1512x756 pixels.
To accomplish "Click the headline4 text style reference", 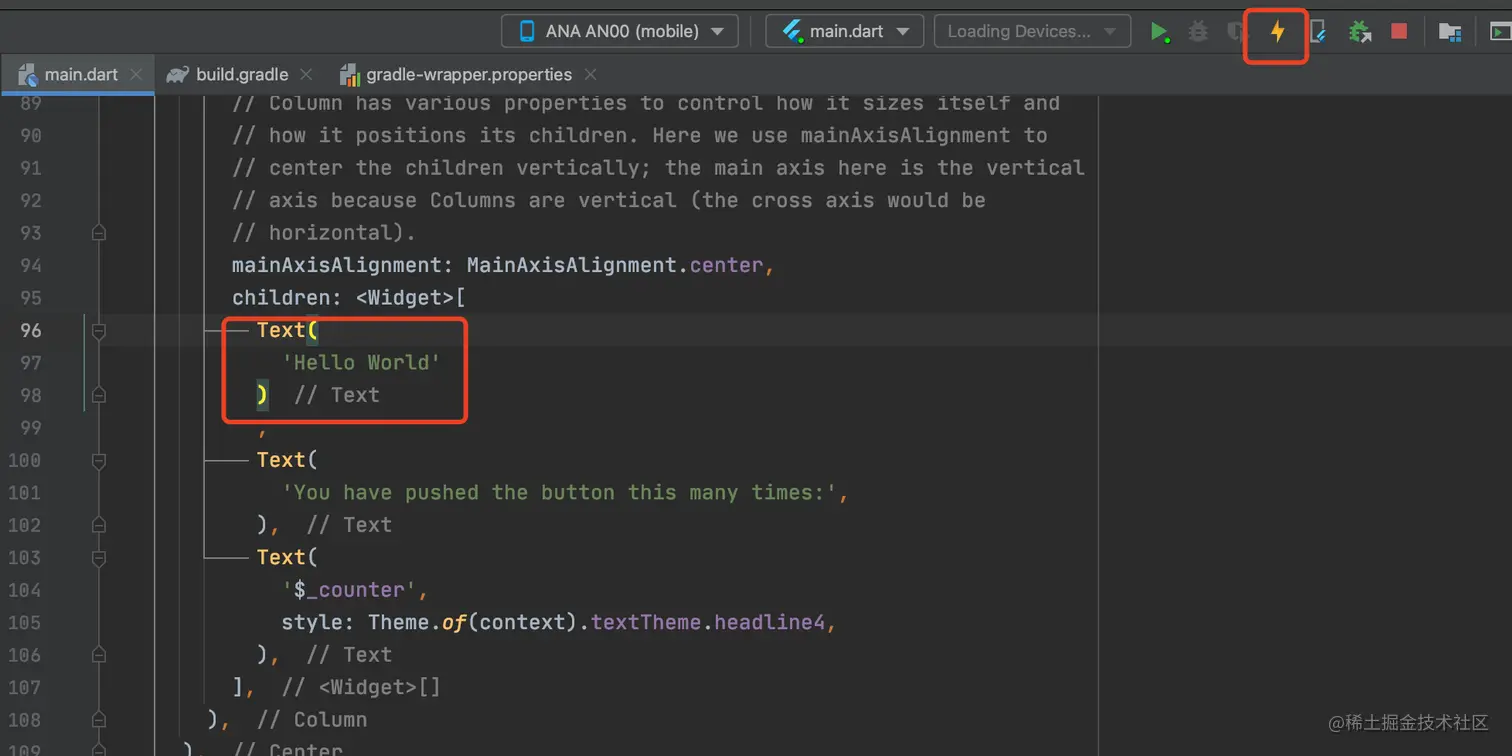I will point(770,622).
